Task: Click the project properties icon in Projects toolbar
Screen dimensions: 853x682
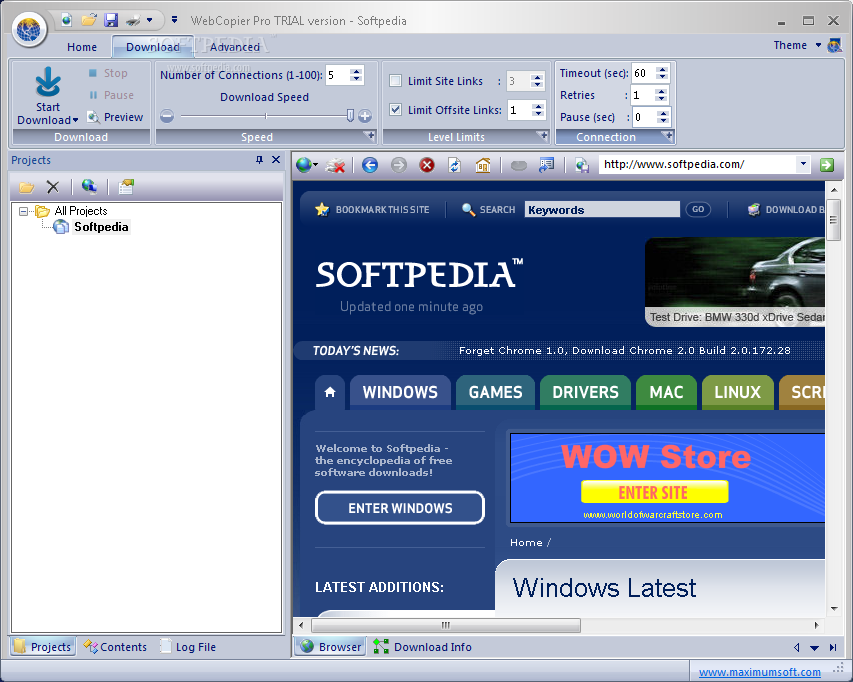Action: pyautogui.click(x=126, y=187)
